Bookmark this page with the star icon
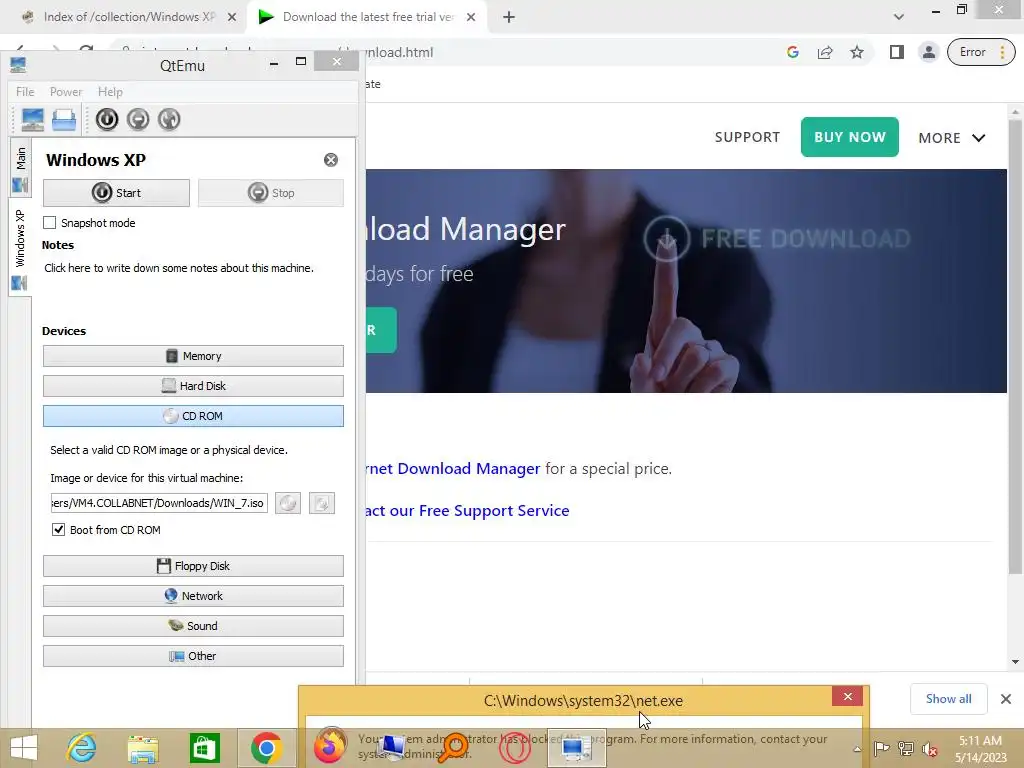Viewport: 1024px width, 768px height. click(x=857, y=52)
